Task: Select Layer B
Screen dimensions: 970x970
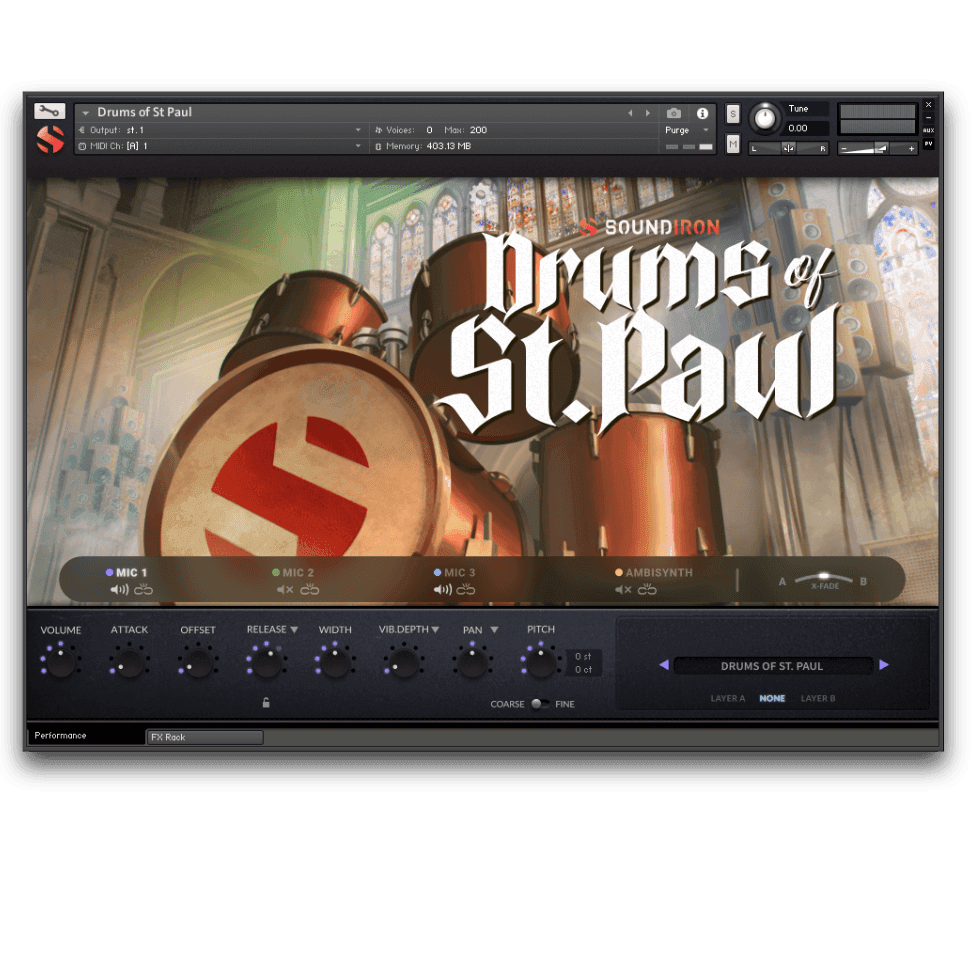Action: pyautogui.click(x=818, y=698)
